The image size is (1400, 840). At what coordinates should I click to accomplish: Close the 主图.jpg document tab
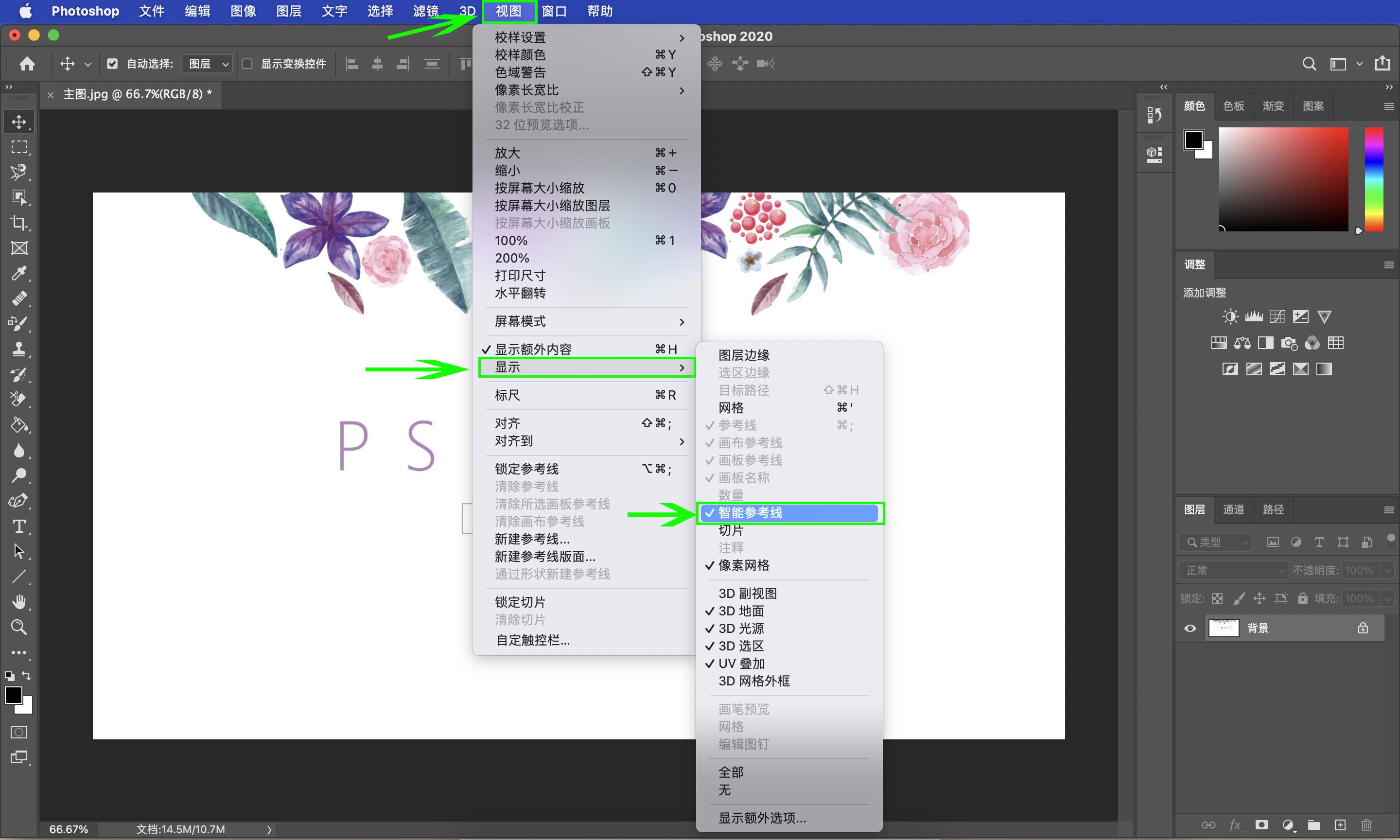pyautogui.click(x=51, y=94)
